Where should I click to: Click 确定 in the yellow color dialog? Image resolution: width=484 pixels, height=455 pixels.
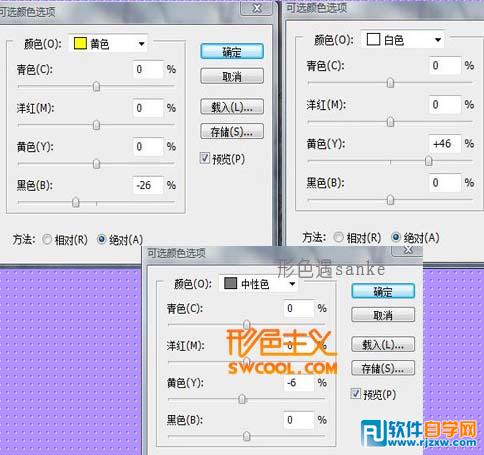point(232,52)
